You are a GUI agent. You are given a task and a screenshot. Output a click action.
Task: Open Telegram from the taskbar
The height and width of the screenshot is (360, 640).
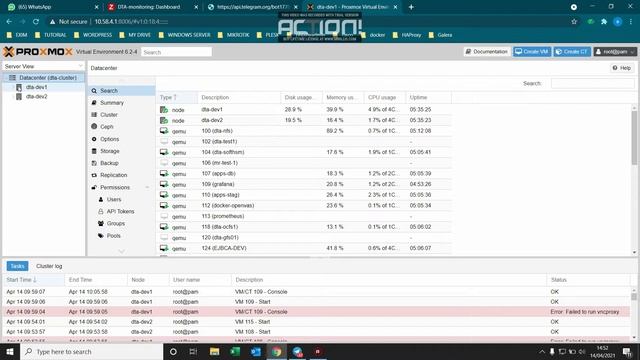click(x=298, y=352)
